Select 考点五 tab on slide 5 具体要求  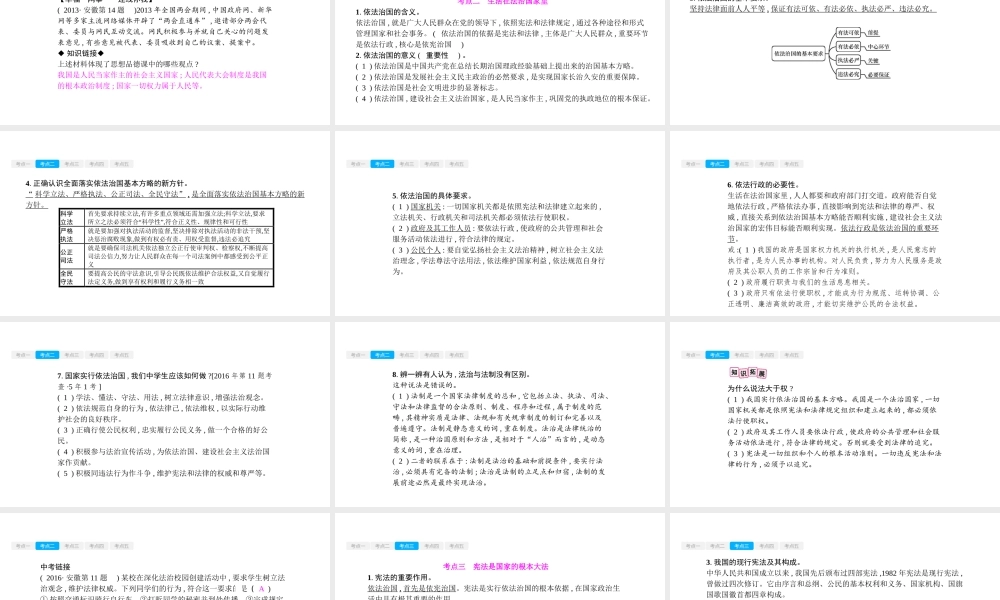[x=457, y=164]
